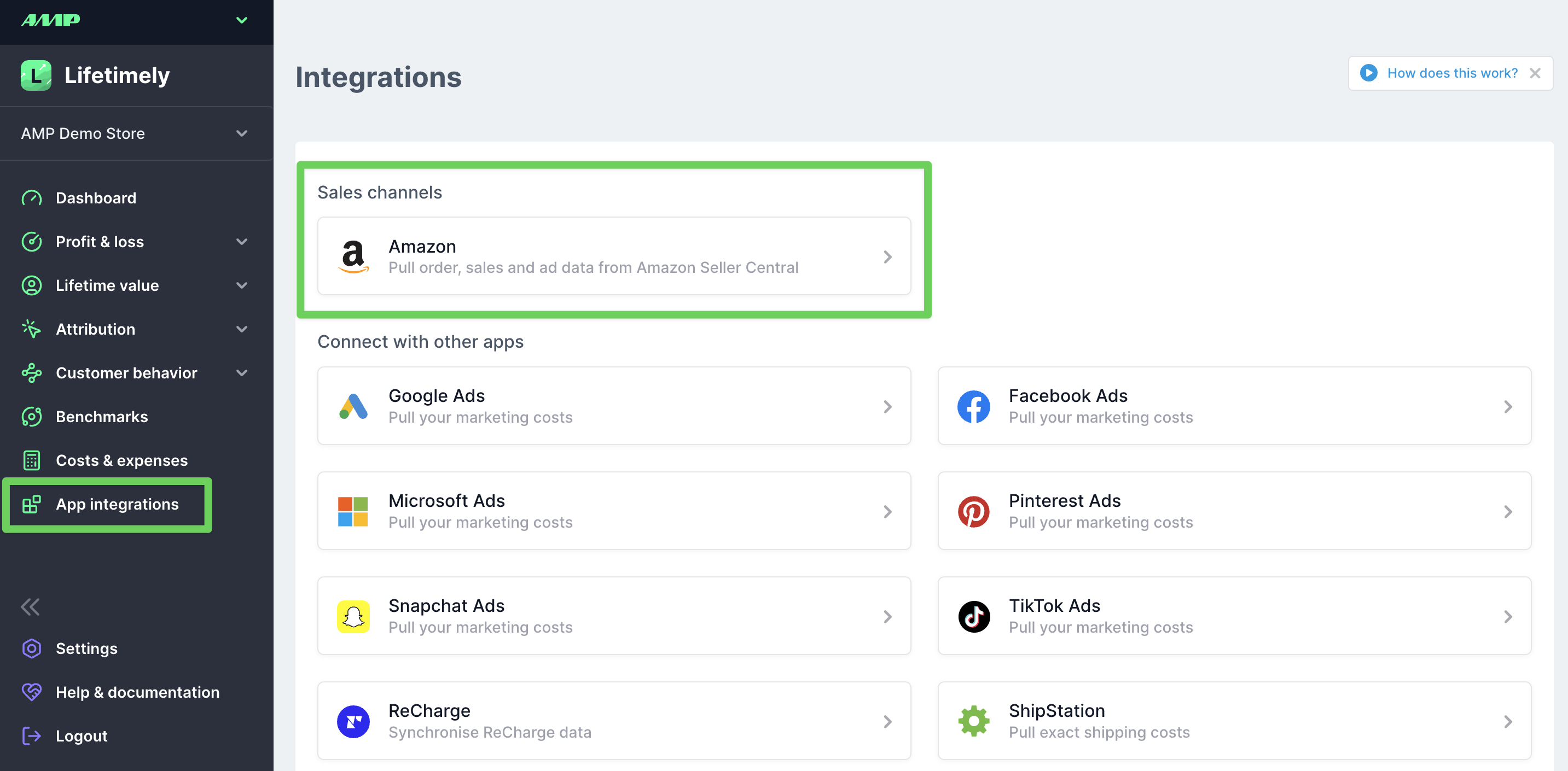Viewport: 1568px width, 771px height.
Task: Open the How does this work? link
Action: [x=1453, y=73]
